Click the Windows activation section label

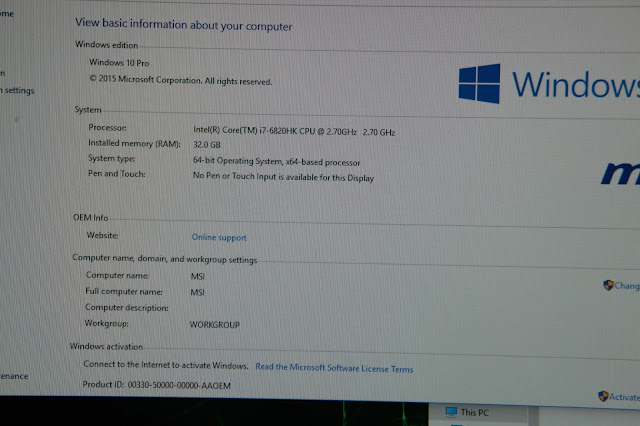point(107,346)
